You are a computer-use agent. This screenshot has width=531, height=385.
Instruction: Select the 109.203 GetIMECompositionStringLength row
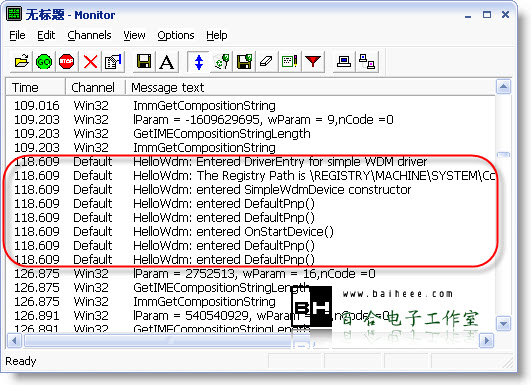(x=251, y=133)
